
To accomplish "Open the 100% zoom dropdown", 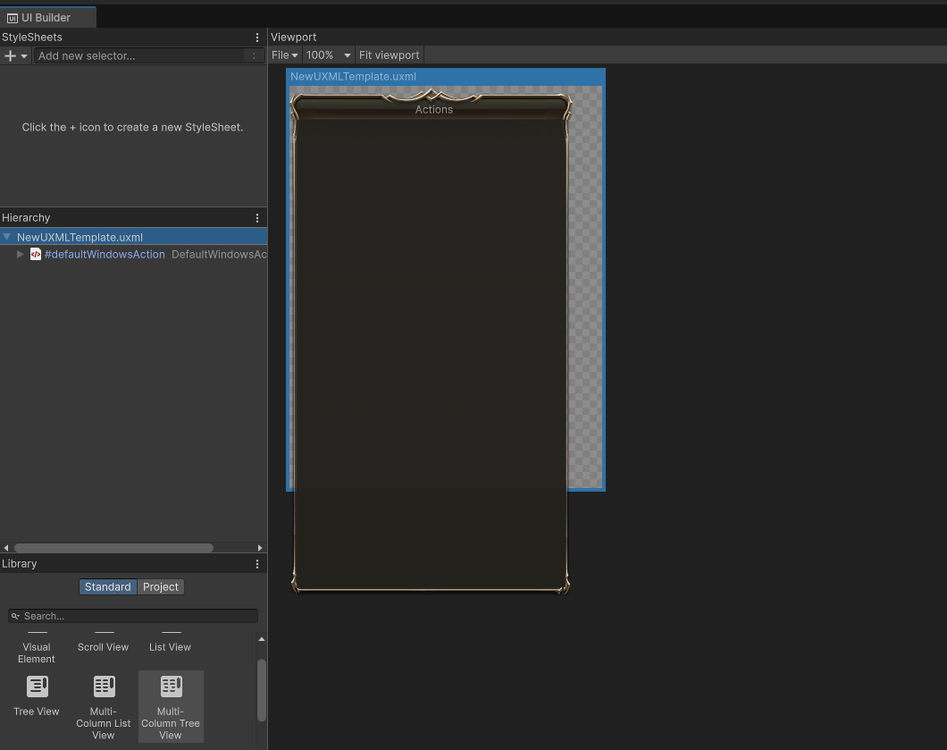I will tap(328, 55).
